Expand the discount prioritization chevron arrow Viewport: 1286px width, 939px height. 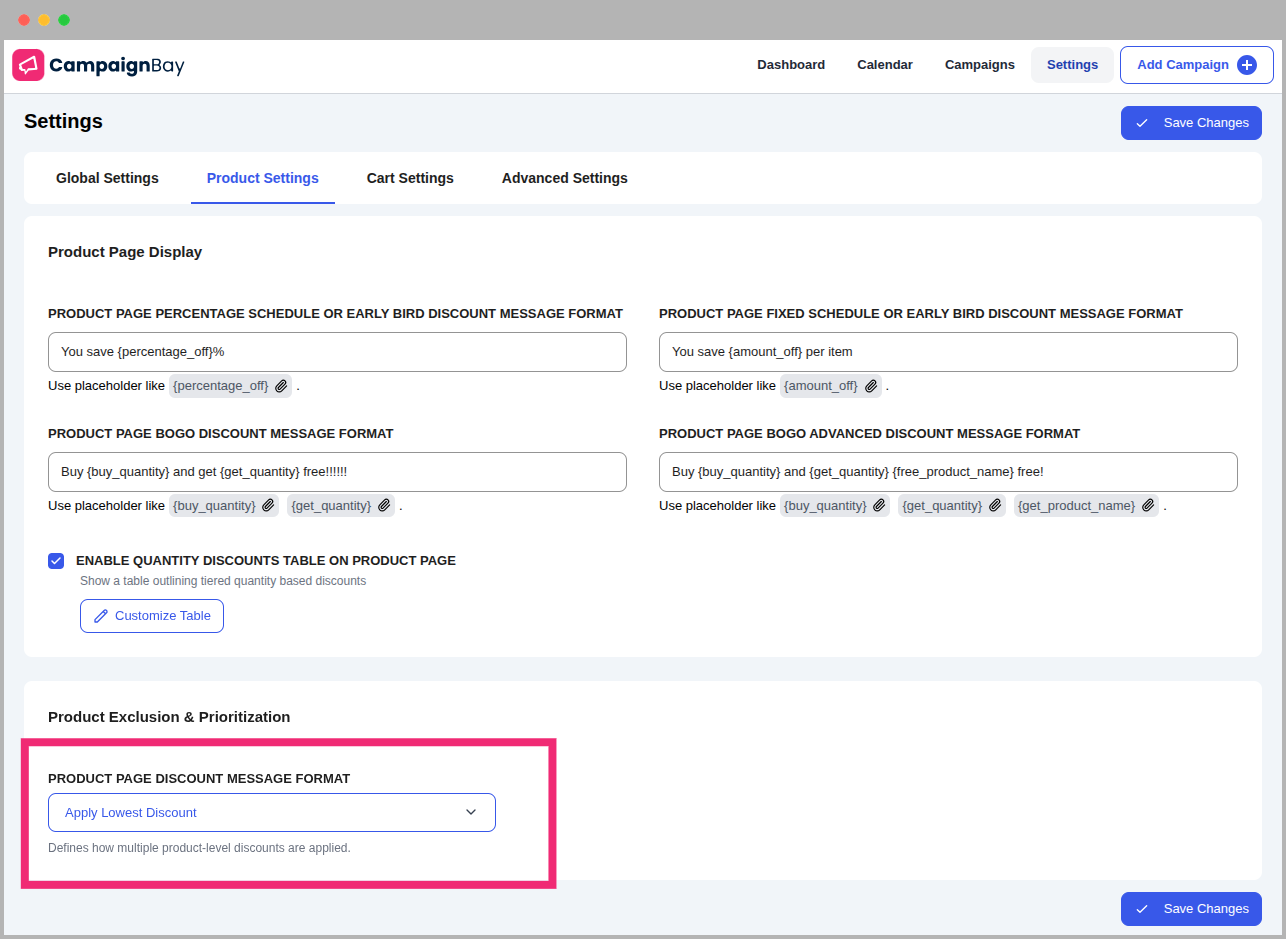click(470, 812)
